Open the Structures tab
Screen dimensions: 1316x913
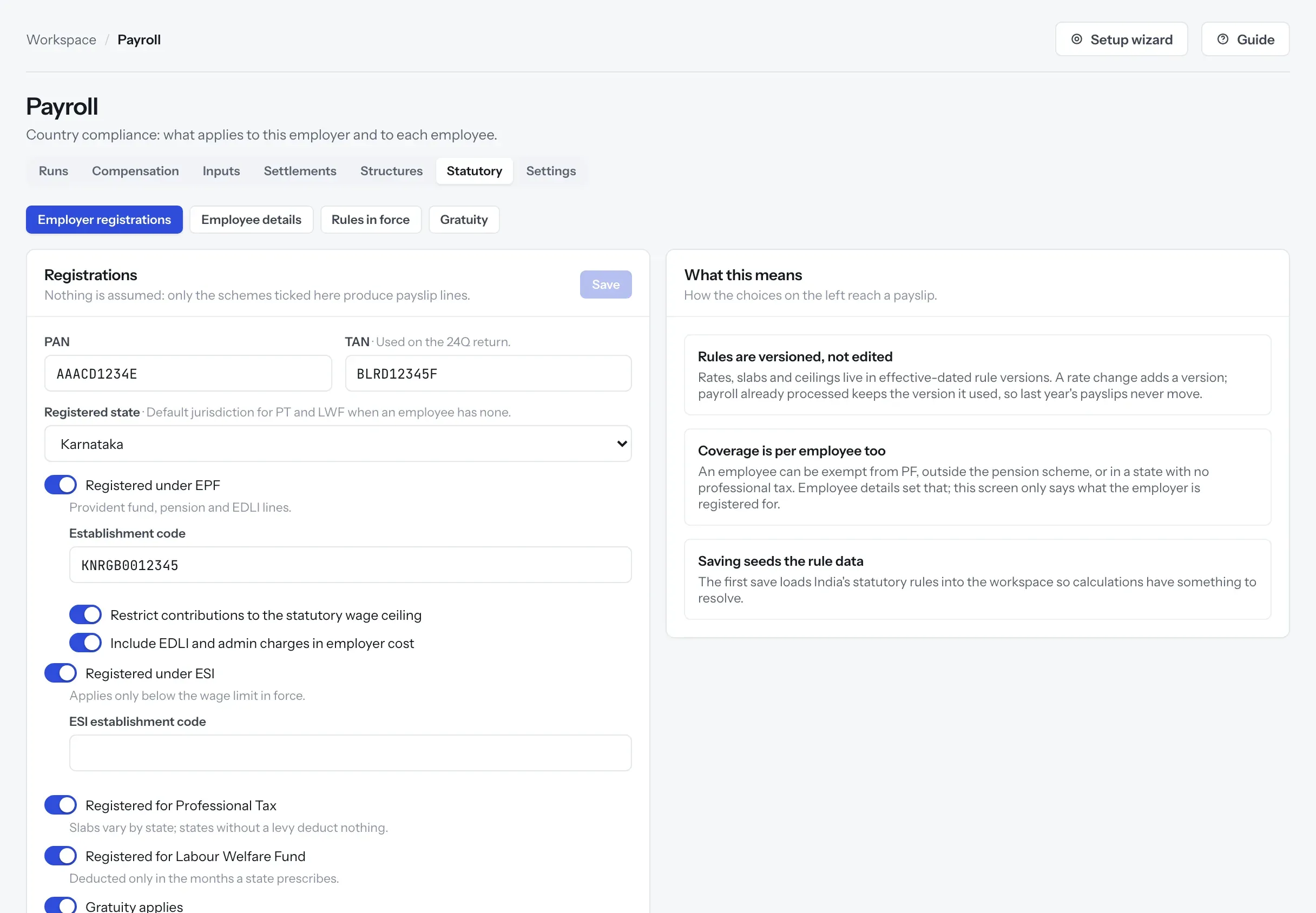click(x=391, y=171)
